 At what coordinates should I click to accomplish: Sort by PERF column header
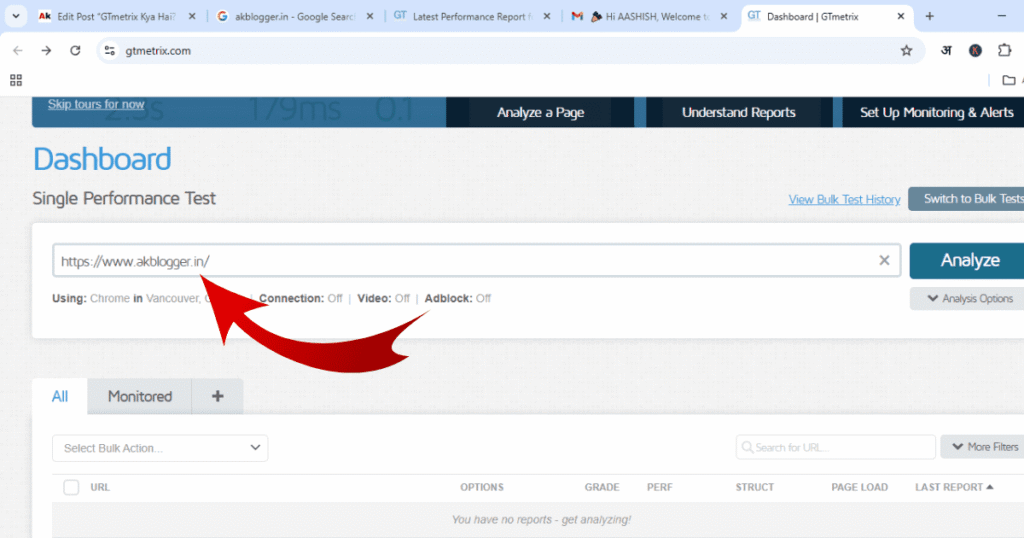point(660,487)
